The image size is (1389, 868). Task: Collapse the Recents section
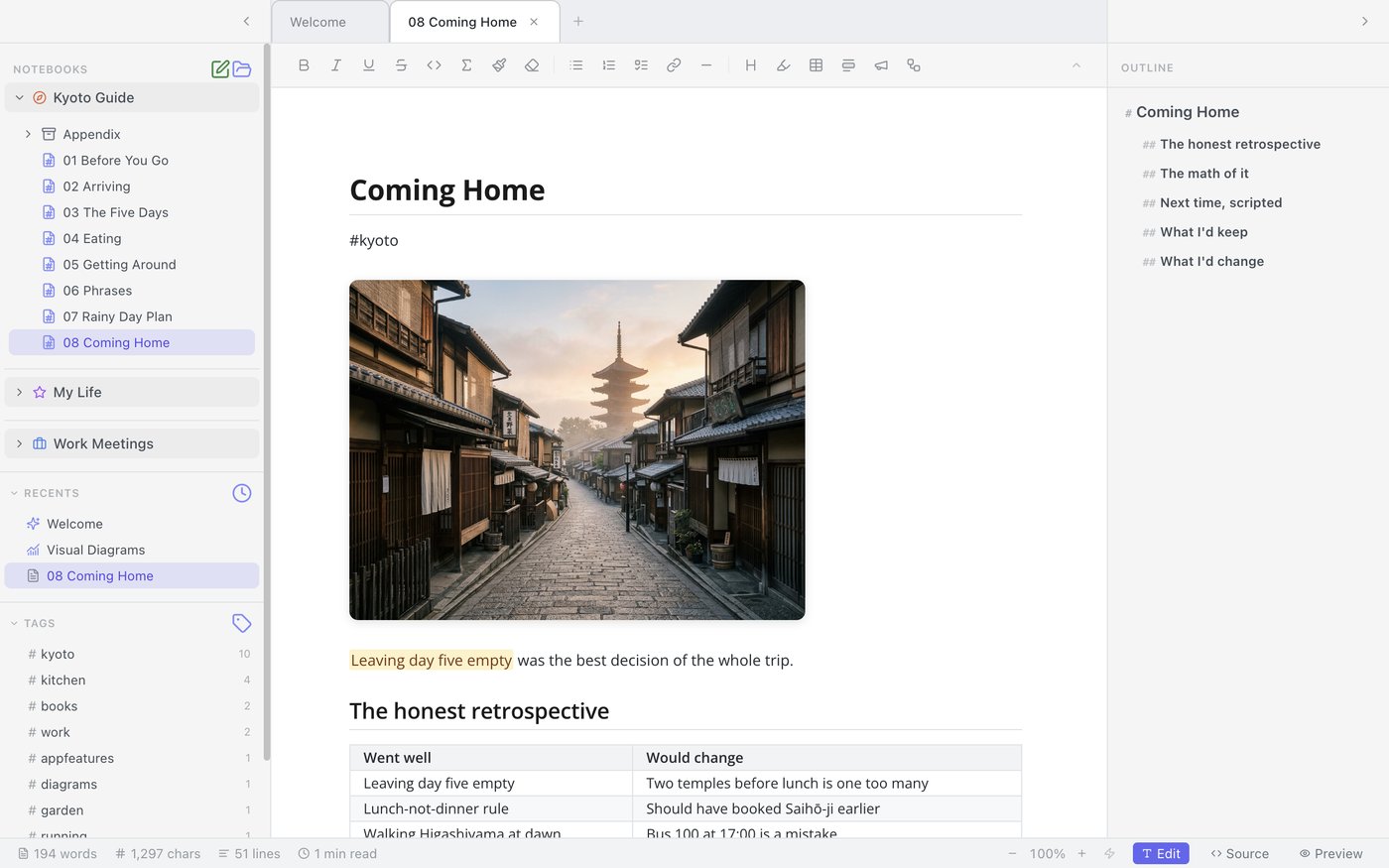(x=14, y=493)
